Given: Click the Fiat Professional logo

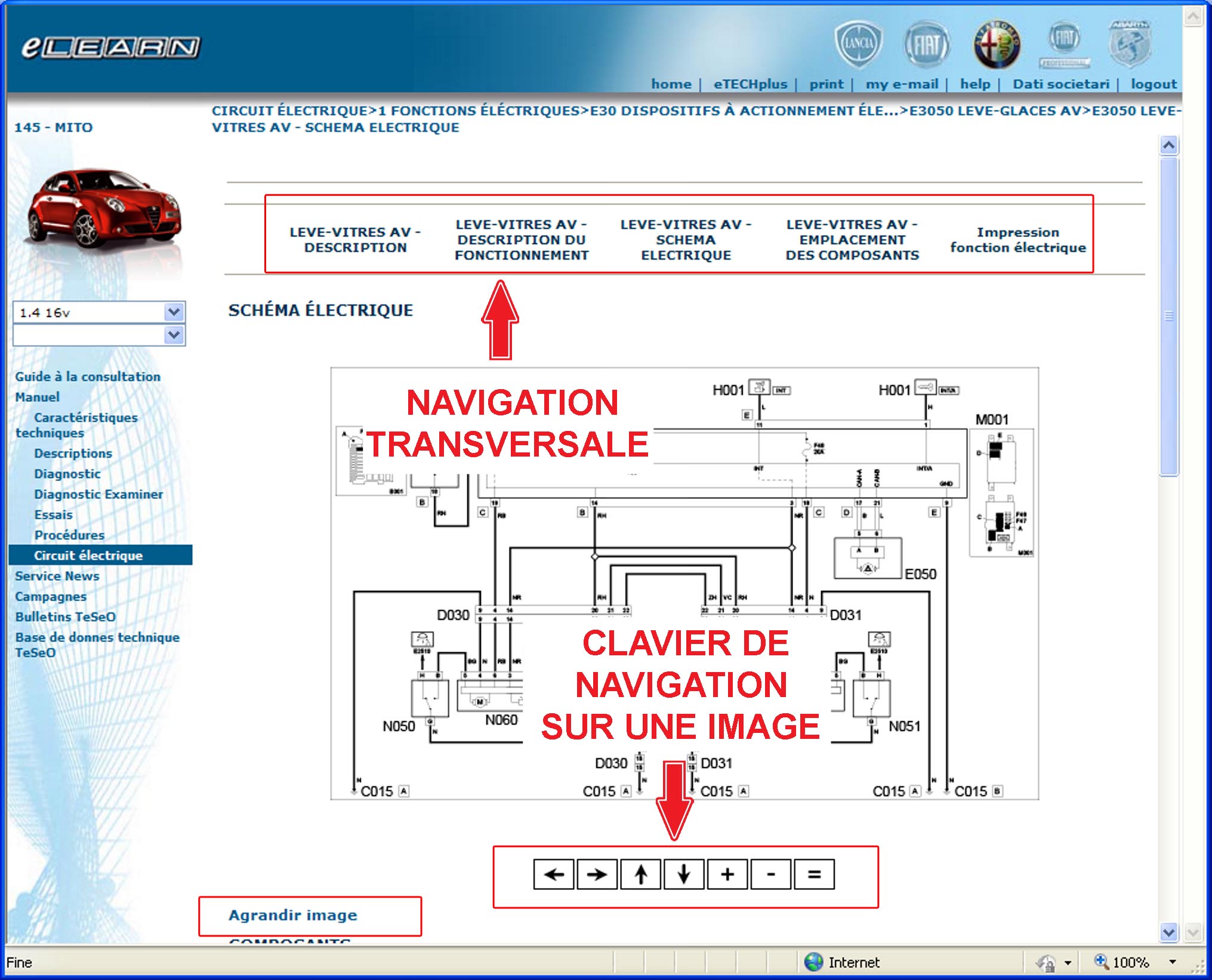Looking at the screenshot, I should 1065,44.
